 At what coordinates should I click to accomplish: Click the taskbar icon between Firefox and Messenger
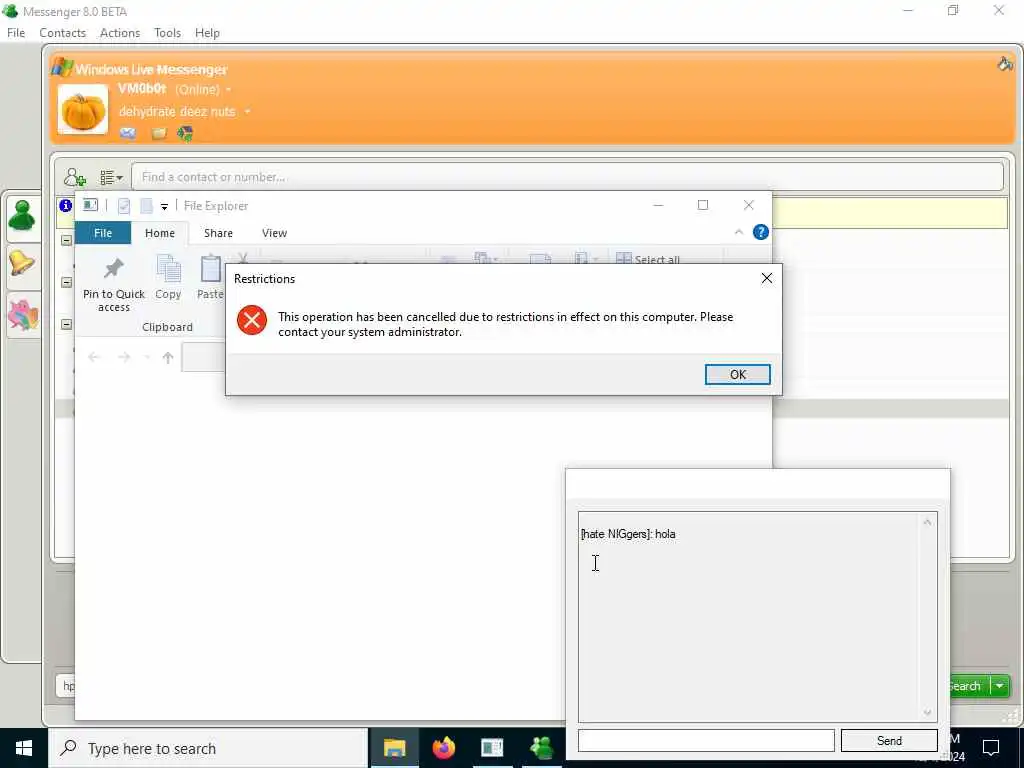tap(492, 748)
